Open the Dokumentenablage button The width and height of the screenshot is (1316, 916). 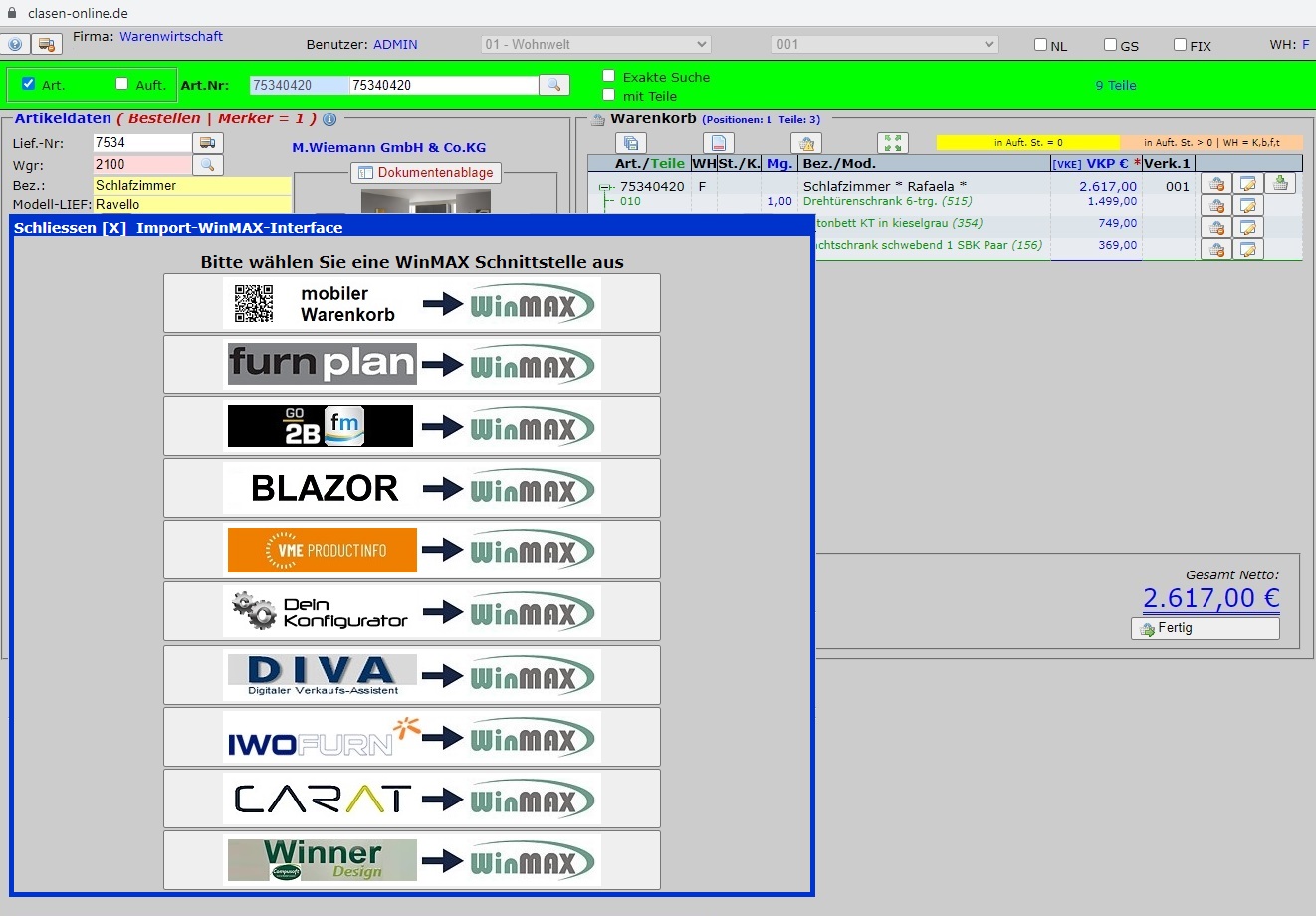[426, 173]
